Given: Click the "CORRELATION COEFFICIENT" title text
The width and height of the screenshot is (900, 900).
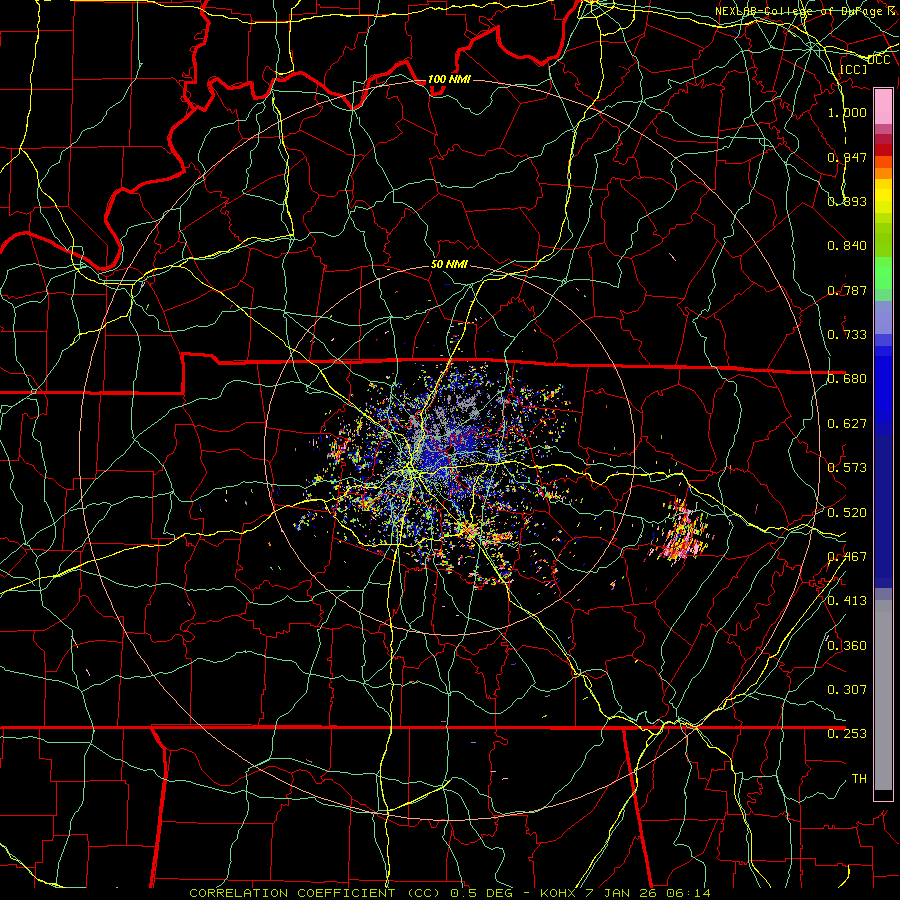Looking at the screenshot, I should coord(292,893).
